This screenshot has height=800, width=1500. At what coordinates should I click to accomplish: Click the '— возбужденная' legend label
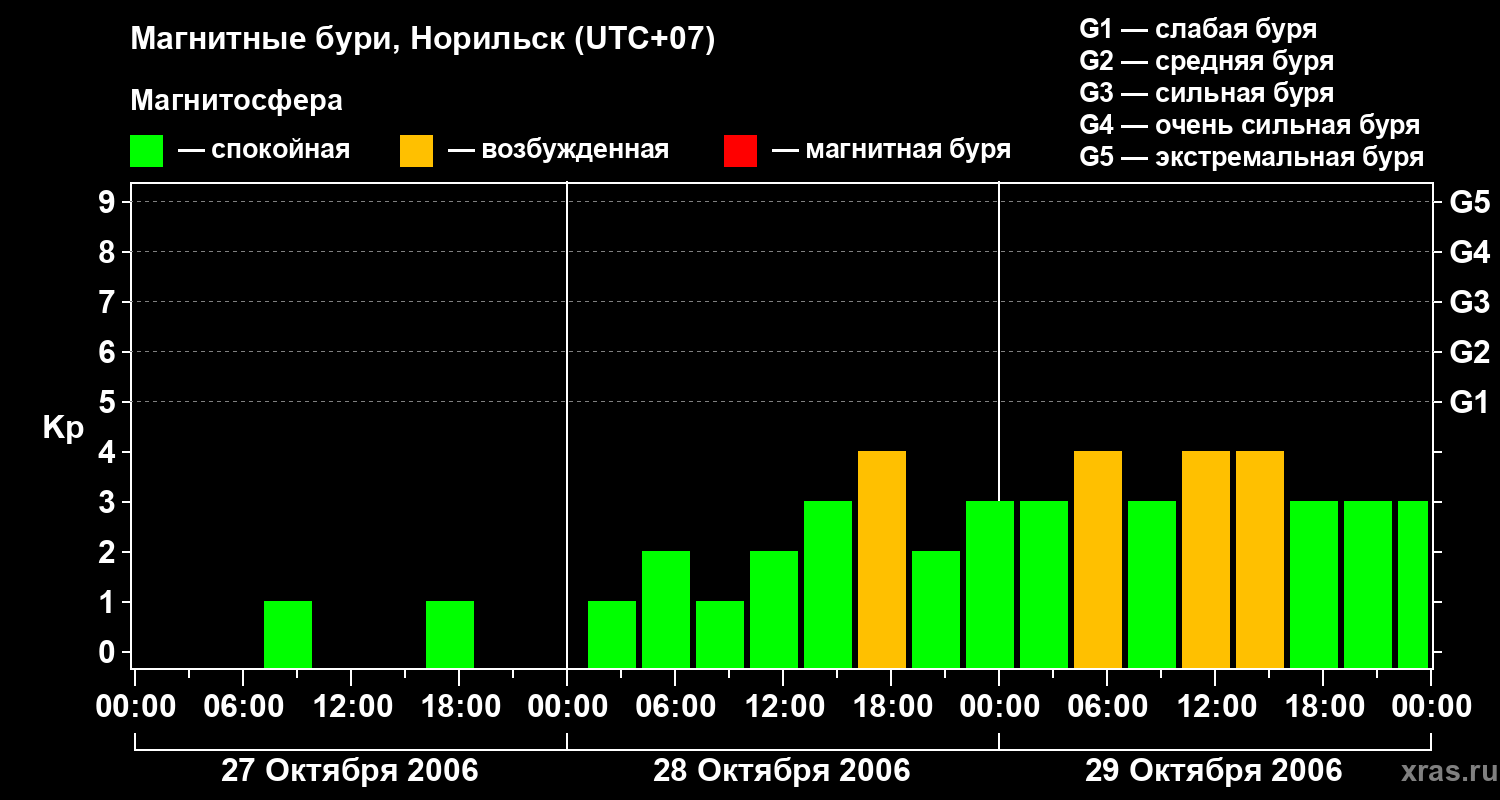pyautogui.click(x=558, y=151)
